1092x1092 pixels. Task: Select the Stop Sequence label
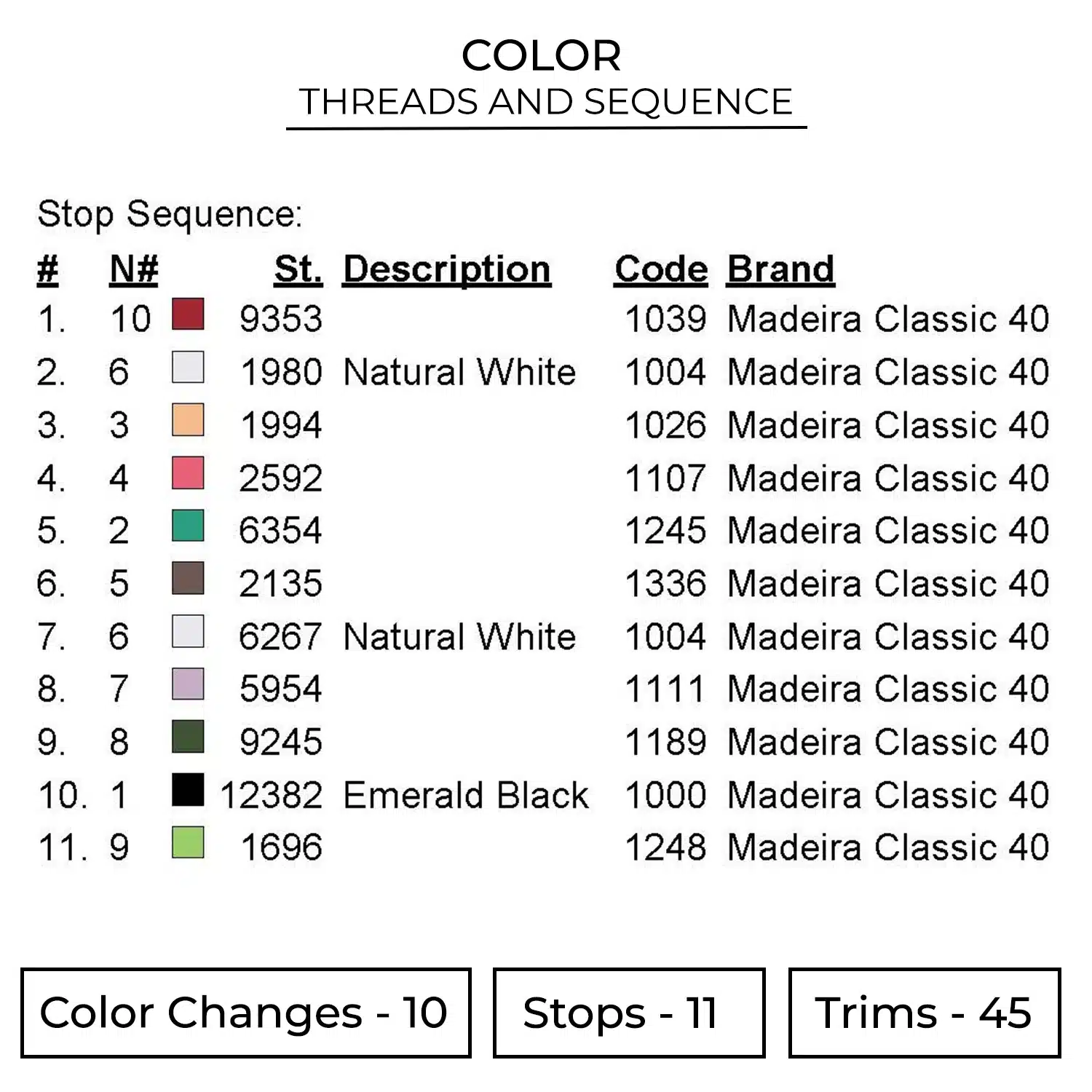click(170, 215)
